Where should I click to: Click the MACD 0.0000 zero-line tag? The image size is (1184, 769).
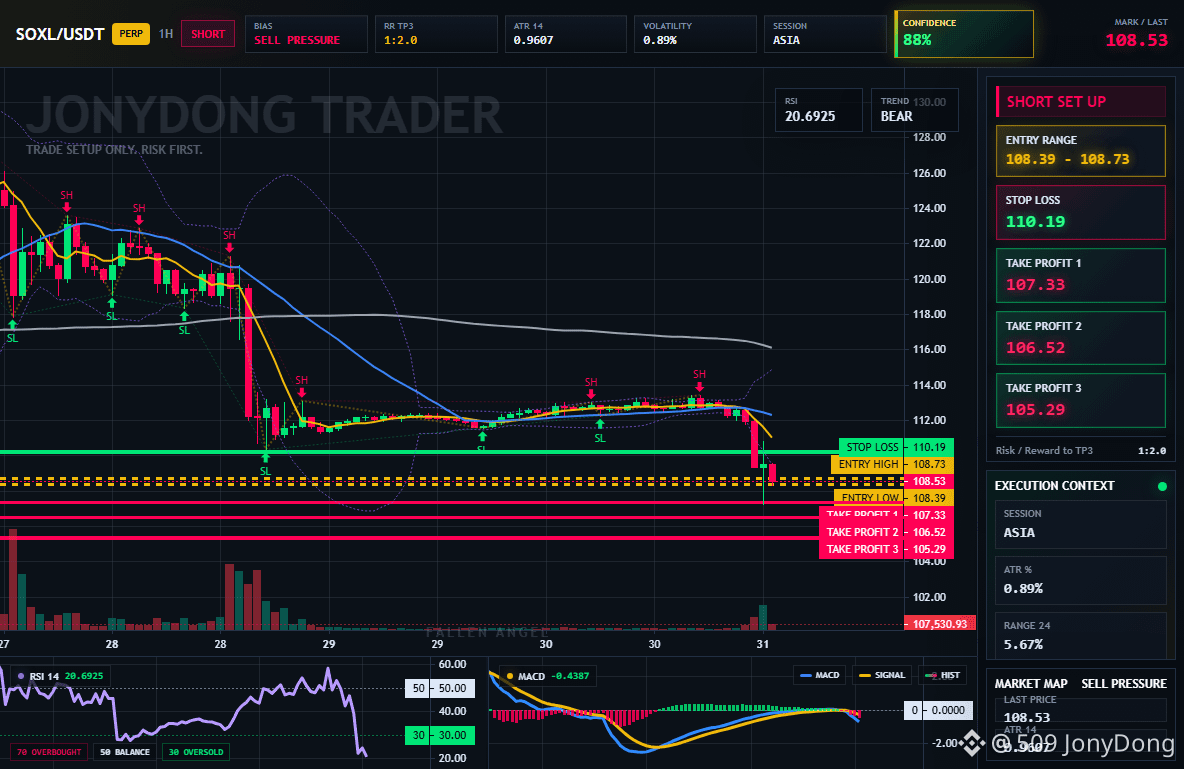(x=938, y=710)
